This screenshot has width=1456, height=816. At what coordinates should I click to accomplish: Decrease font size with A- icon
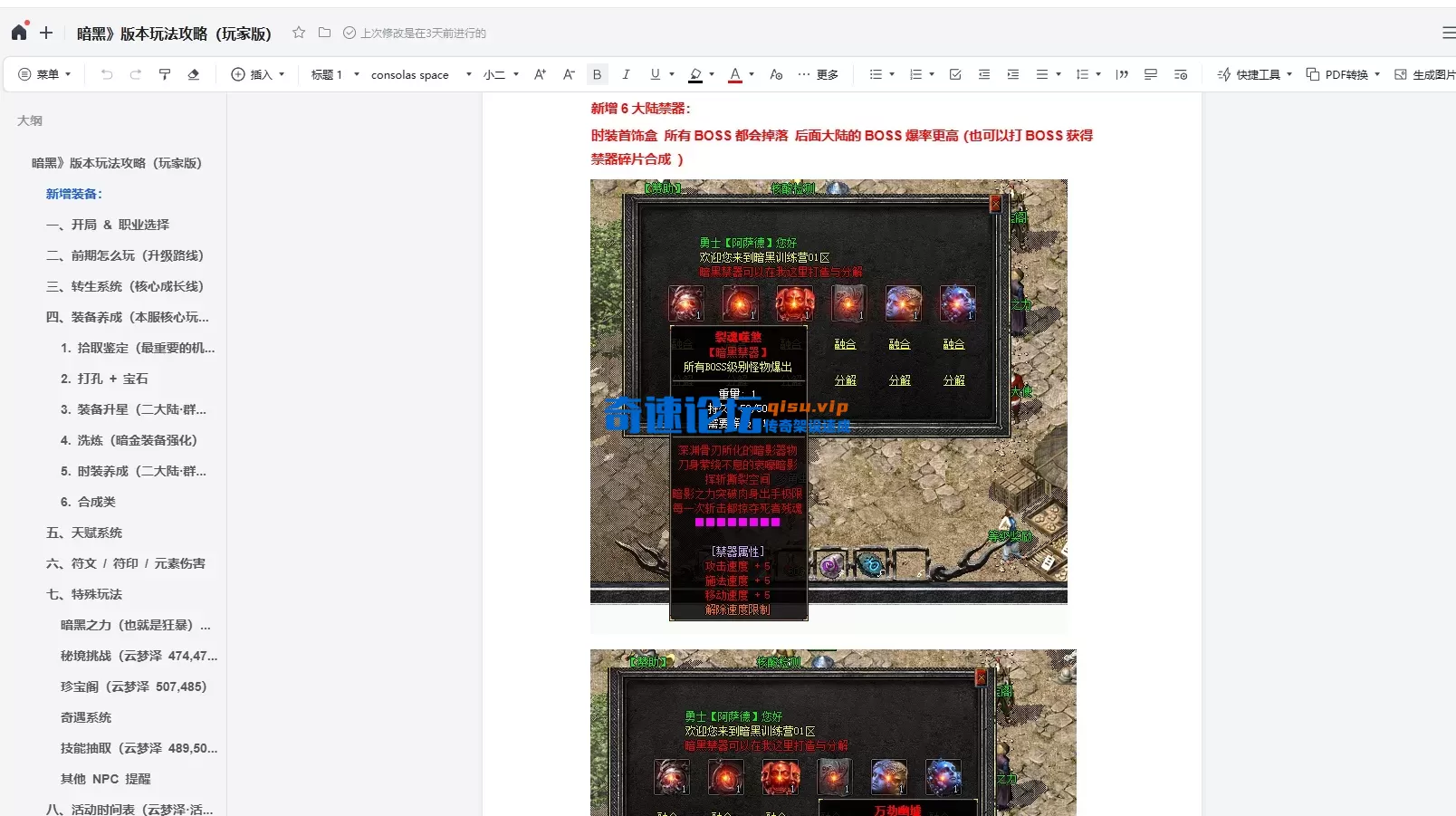569,74
